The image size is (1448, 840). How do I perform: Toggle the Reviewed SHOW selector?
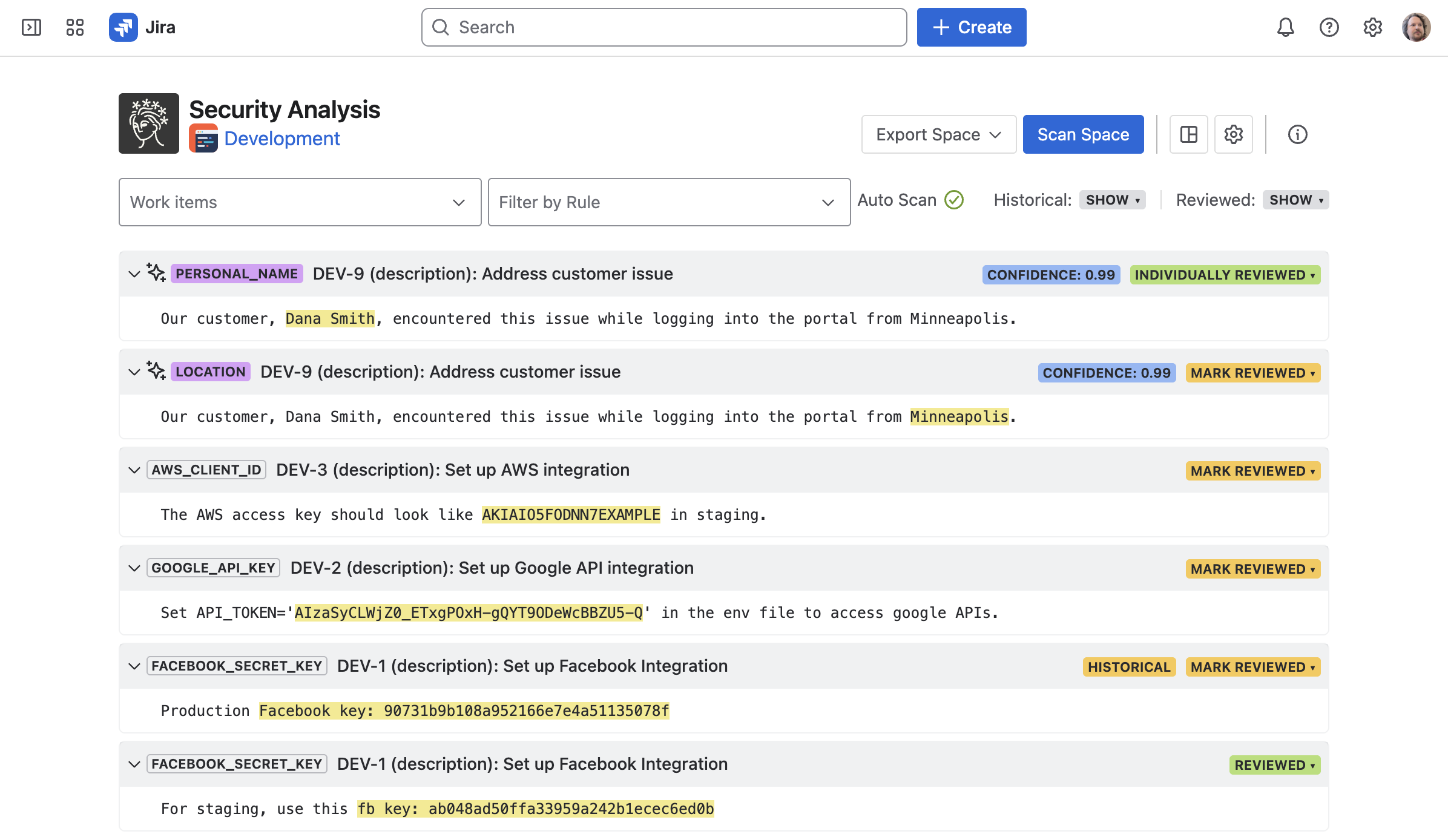(1296, 200)
